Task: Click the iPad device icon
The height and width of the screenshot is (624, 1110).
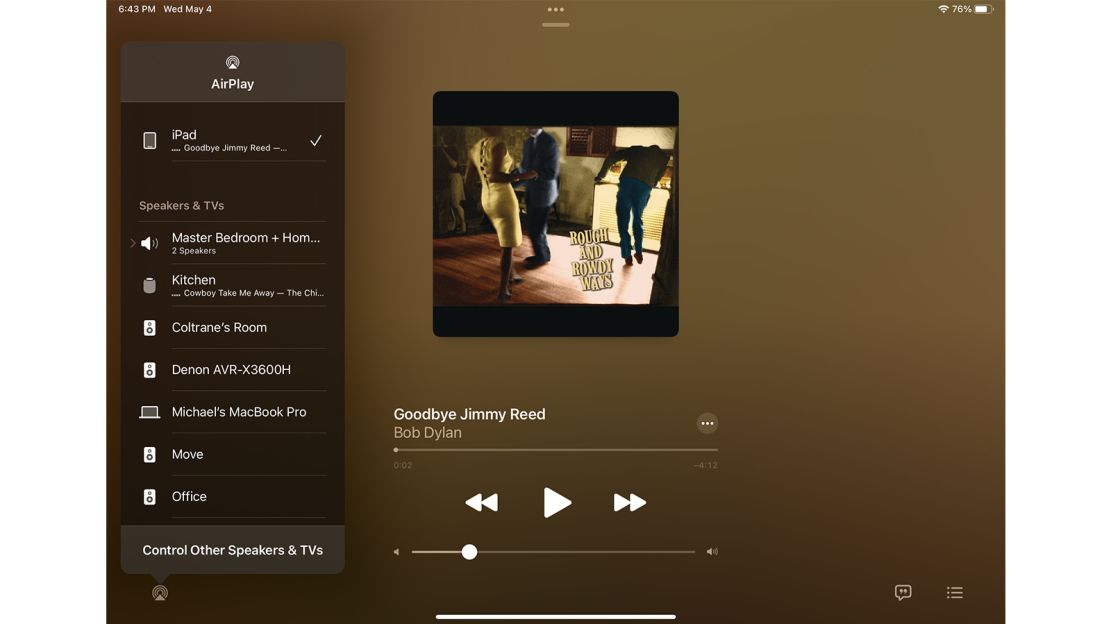Action: (x=149, y=140)
